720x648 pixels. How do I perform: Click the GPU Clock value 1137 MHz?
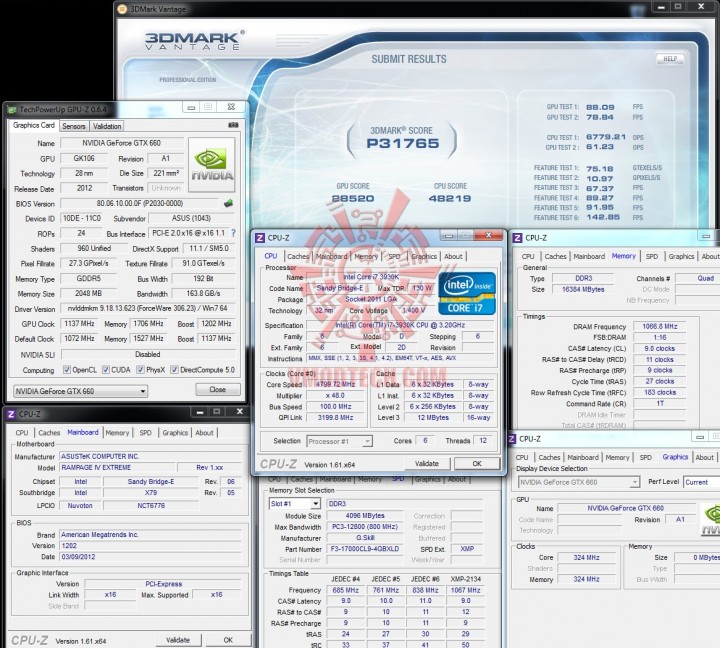coord(79,323)
